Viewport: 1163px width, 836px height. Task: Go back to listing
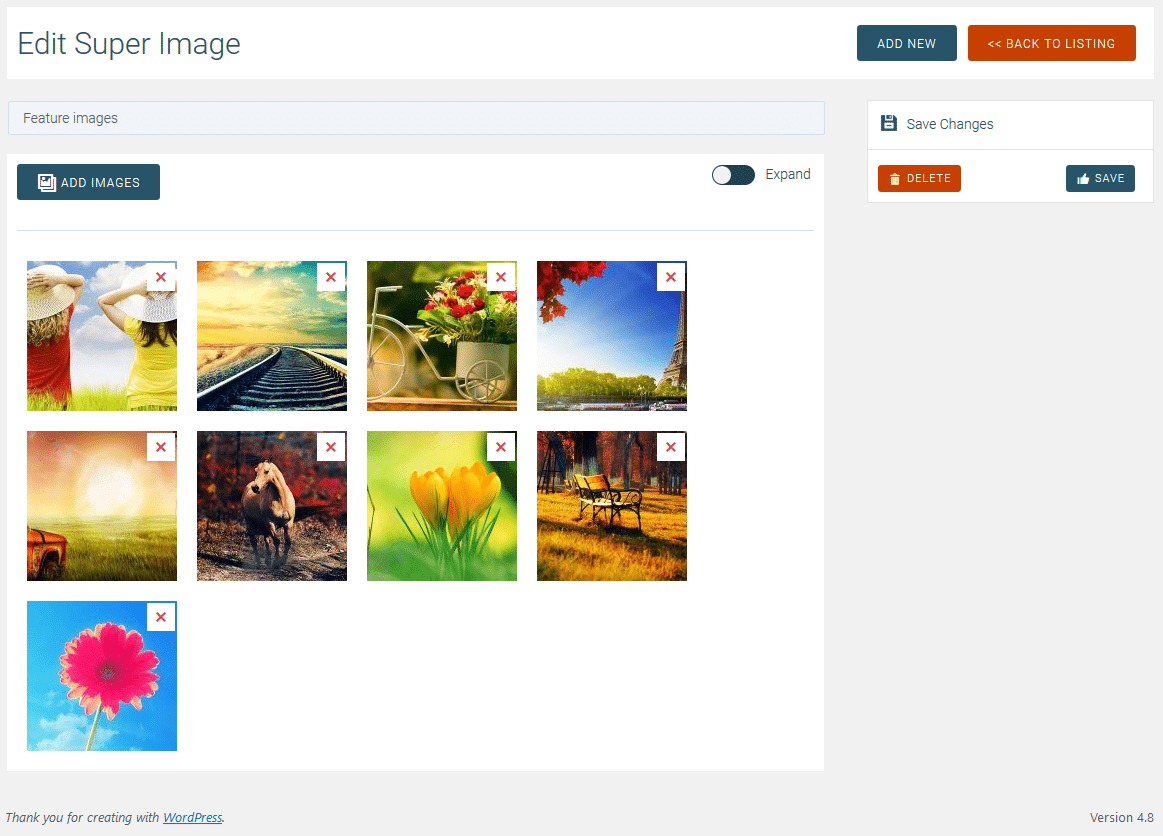[x=1051, y=43]
